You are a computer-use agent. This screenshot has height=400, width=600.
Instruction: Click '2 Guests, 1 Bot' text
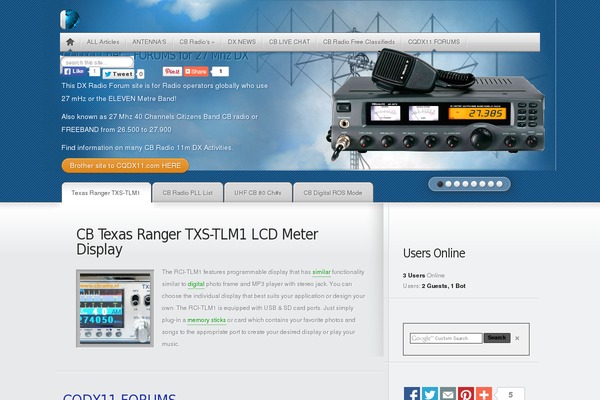443,286
